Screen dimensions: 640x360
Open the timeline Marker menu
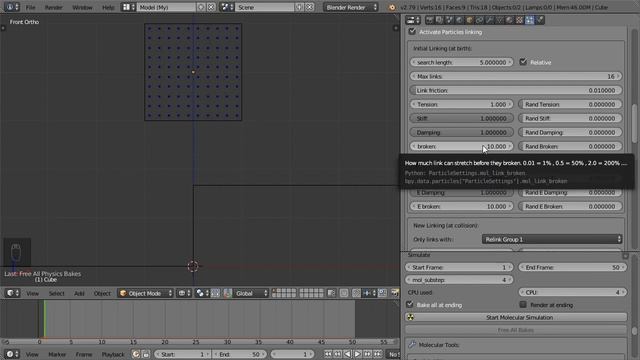pyautogui.click(x=57, y=354)
